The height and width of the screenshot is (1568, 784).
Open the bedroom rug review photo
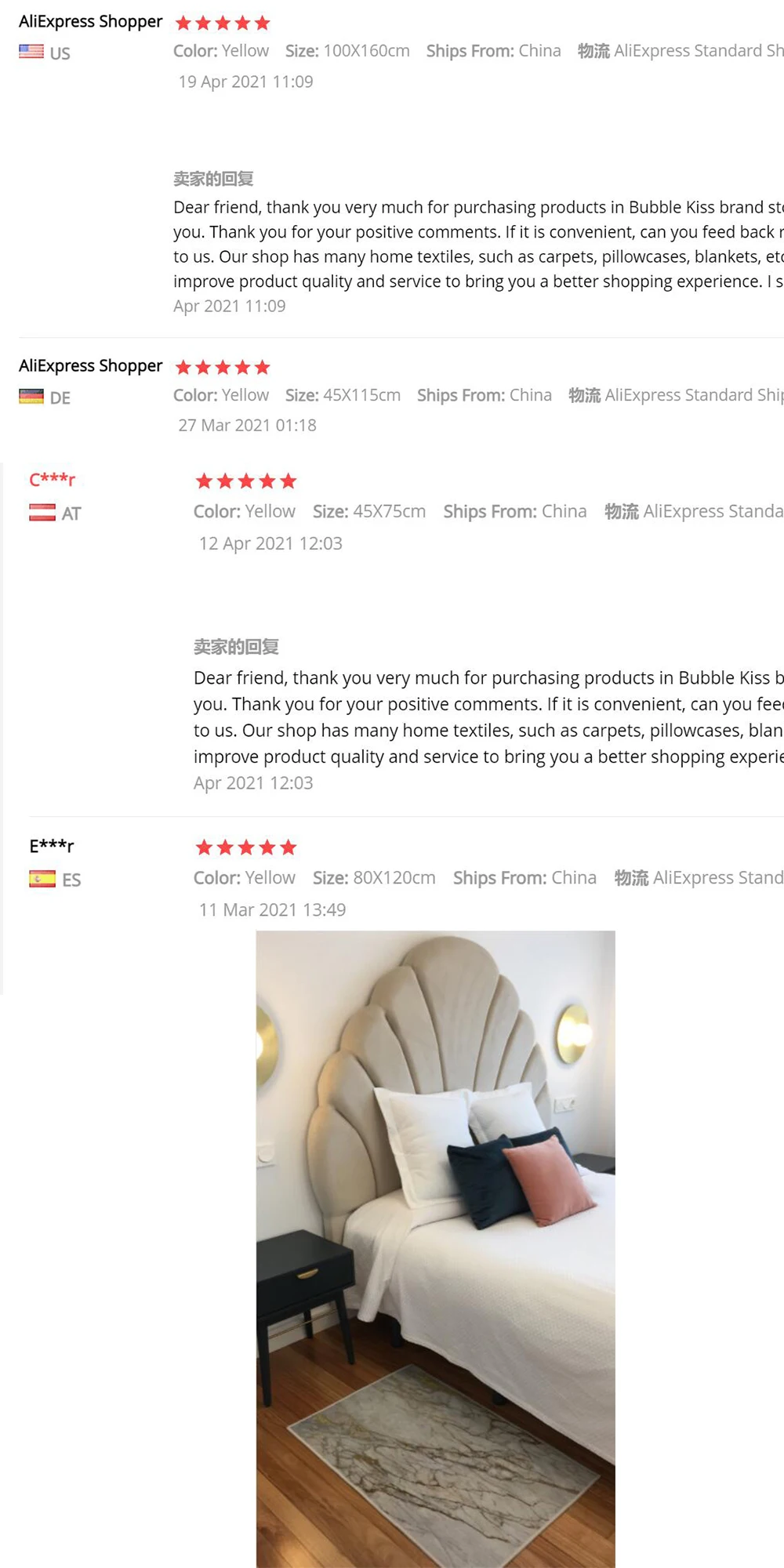click(435, 1249)
